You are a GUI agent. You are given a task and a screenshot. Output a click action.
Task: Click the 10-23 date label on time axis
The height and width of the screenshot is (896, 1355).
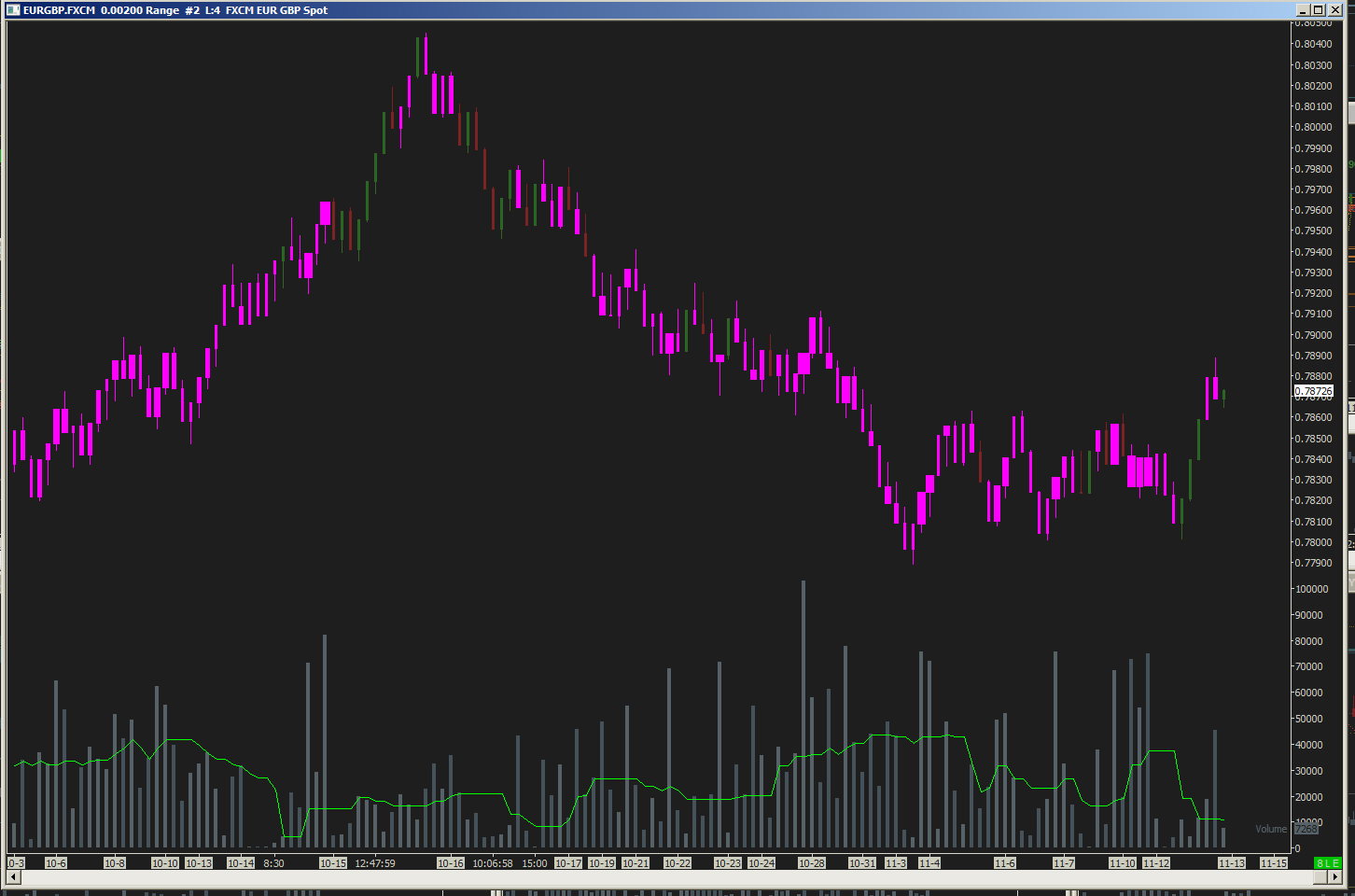[728, 863]
